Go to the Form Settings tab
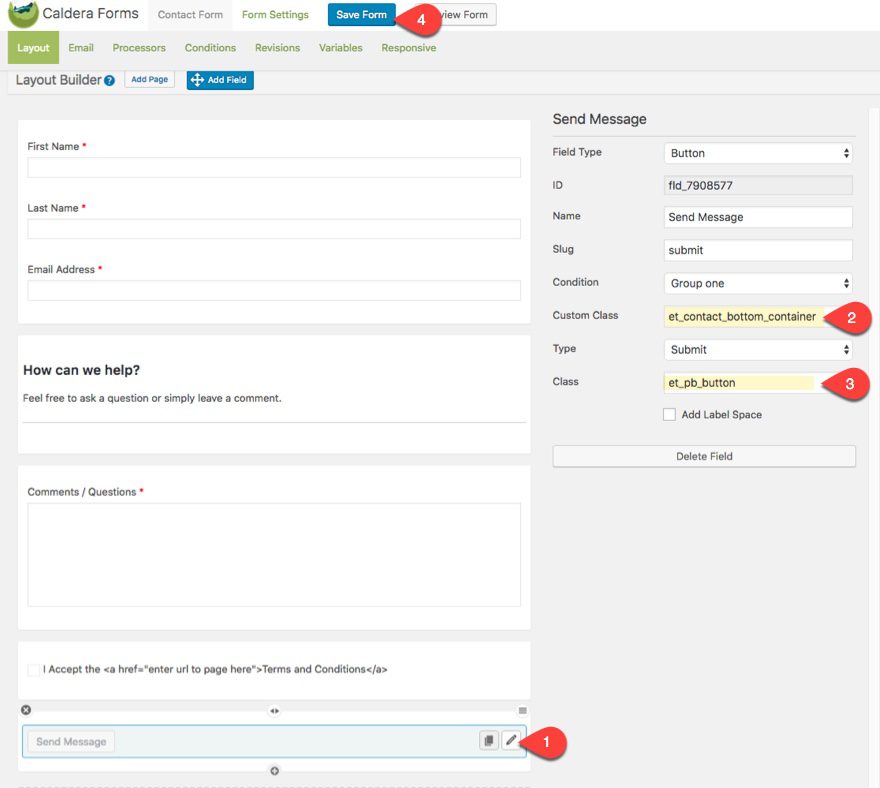The image size is (880, 788). [275, 15]
